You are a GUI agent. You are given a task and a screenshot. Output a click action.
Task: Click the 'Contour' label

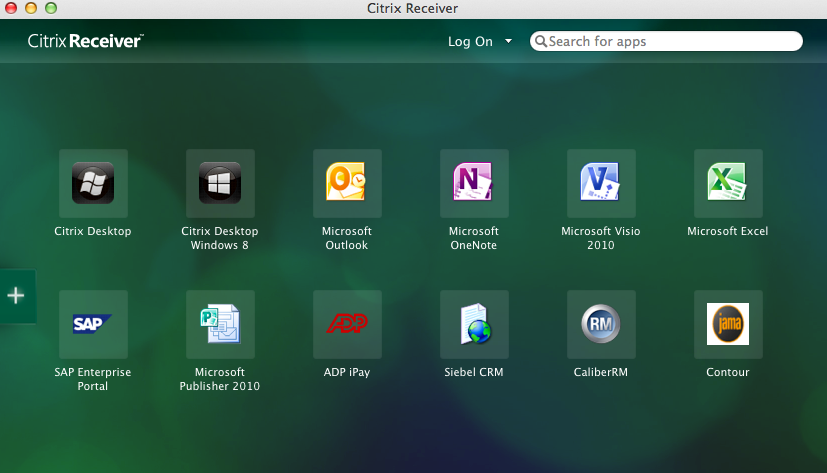(x=727, y=372)
